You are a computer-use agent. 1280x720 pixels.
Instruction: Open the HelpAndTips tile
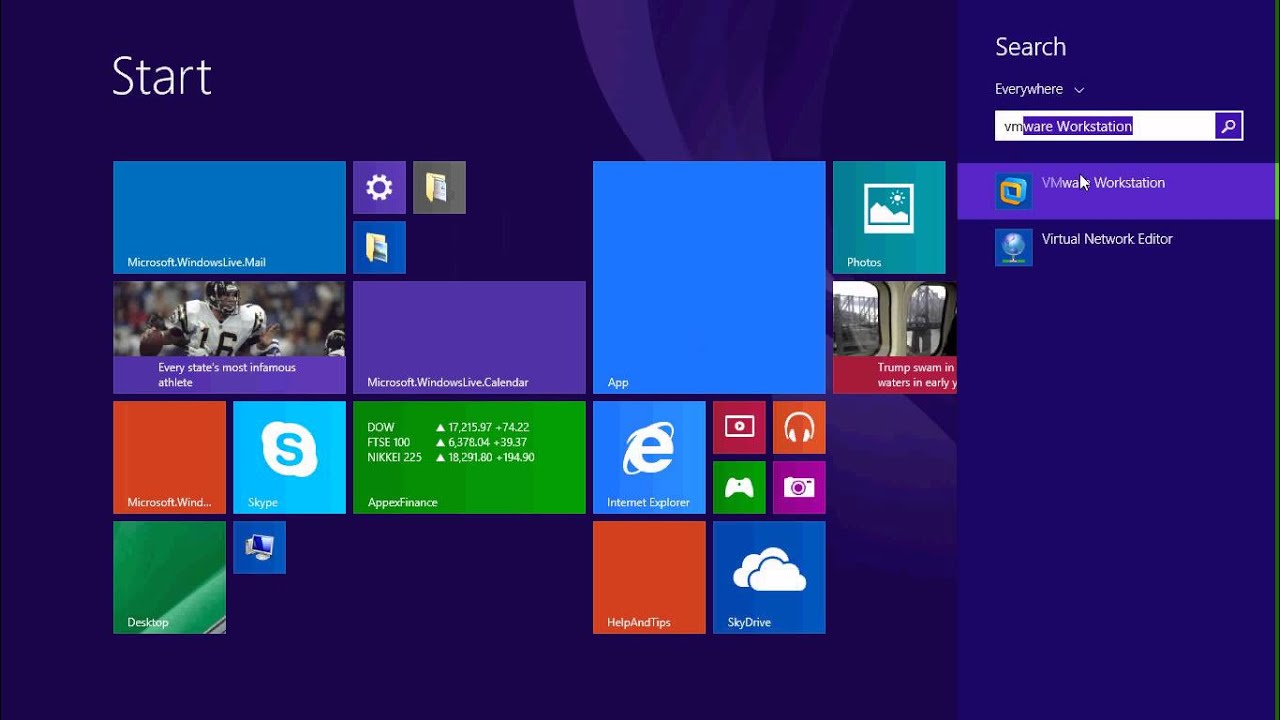[649, 577]
